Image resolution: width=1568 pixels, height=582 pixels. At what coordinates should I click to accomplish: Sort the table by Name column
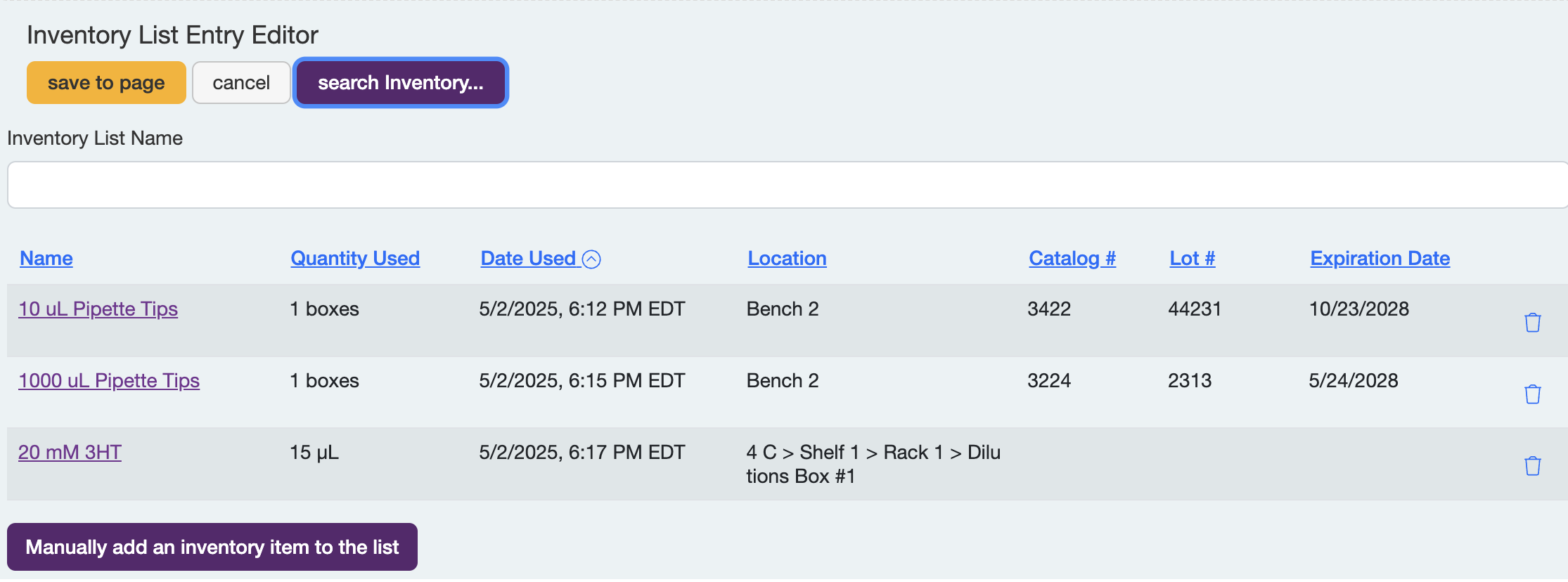tap(46, 259)
